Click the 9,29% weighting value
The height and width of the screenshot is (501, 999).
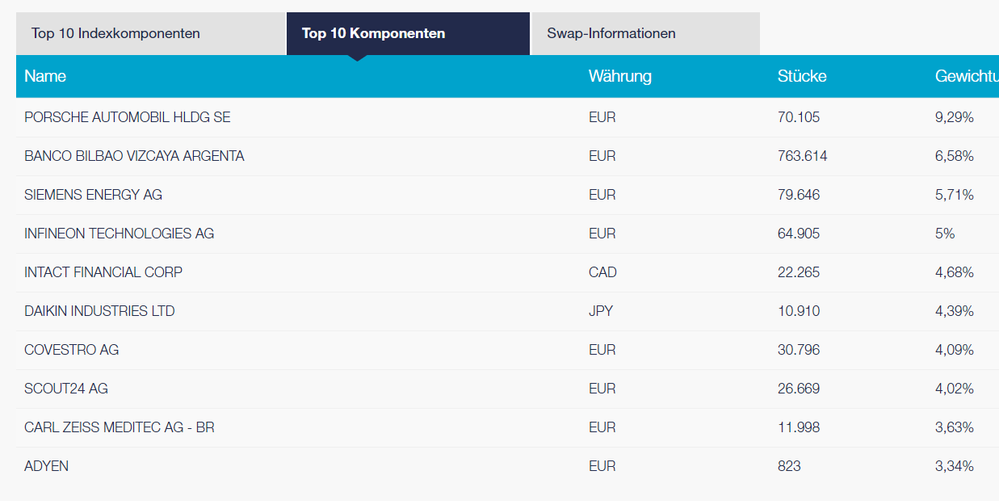pos(954,117)
